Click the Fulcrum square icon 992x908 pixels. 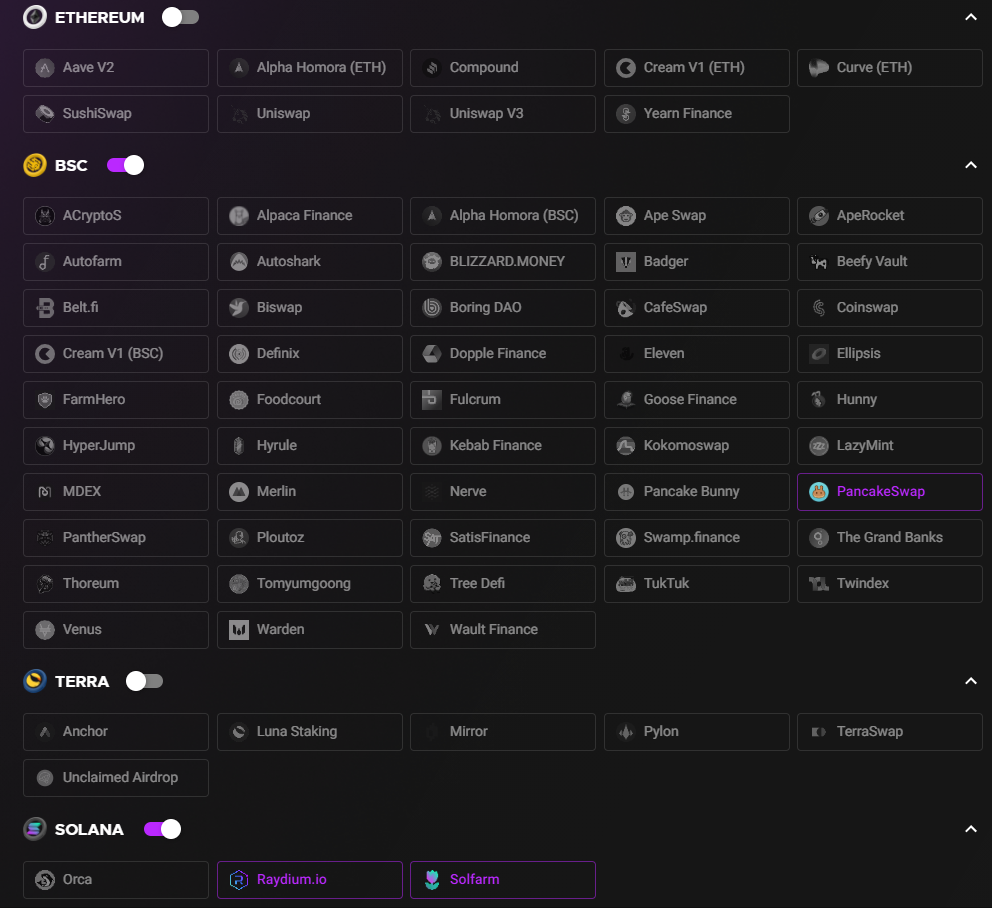tap(432, 399)
